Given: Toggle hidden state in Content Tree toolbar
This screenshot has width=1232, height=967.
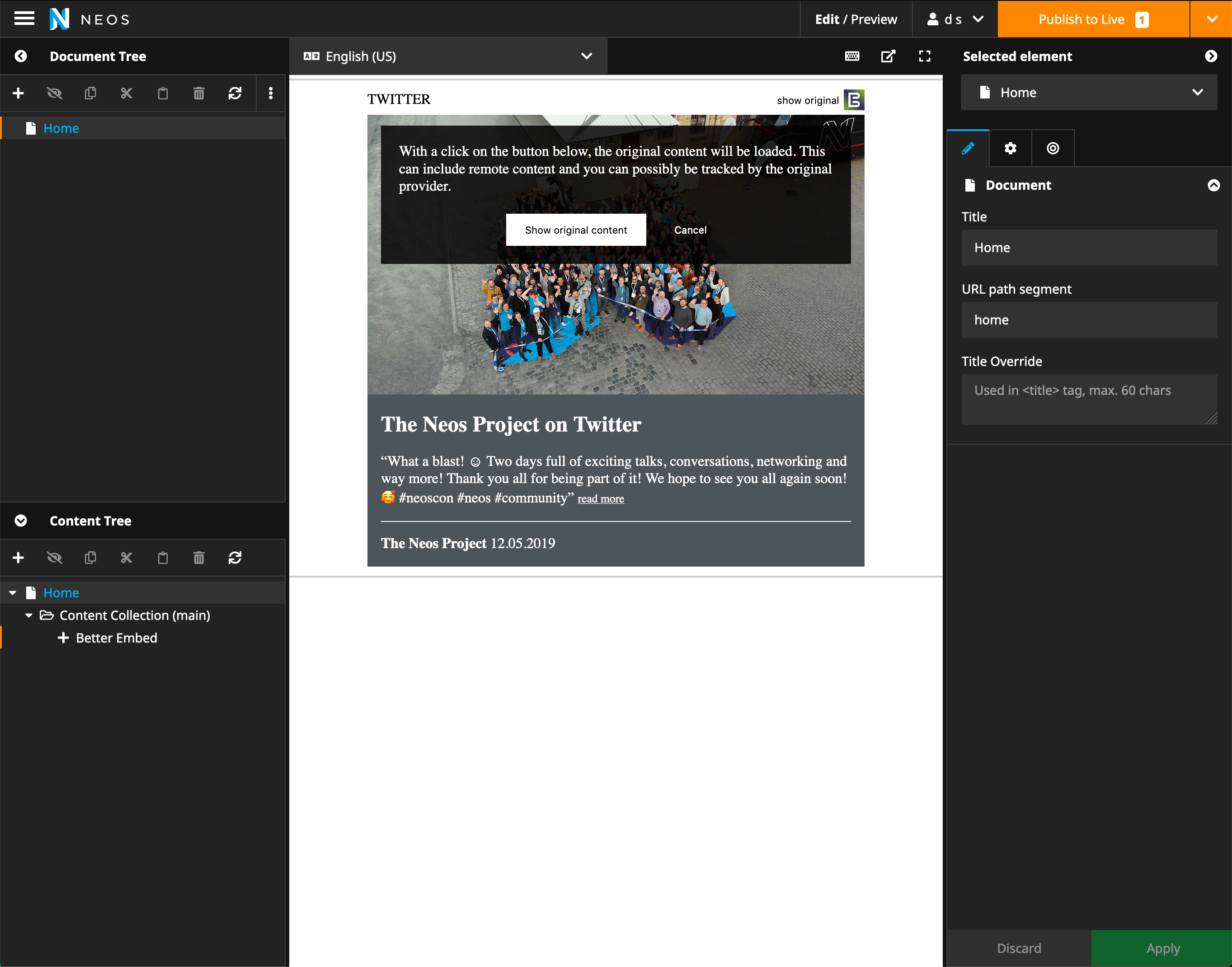Looking at the screenshot, I should 54,558.
